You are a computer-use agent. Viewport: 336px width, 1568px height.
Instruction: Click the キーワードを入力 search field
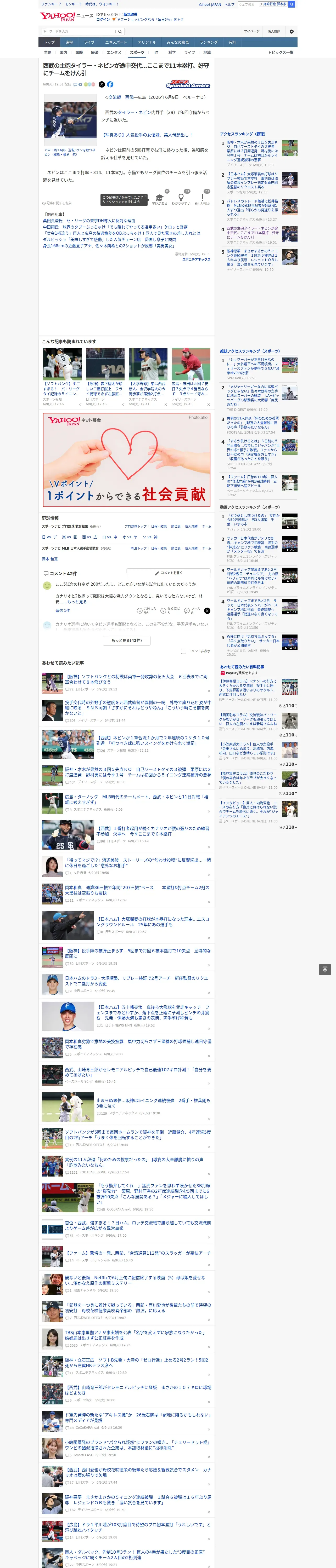(79, 32)
